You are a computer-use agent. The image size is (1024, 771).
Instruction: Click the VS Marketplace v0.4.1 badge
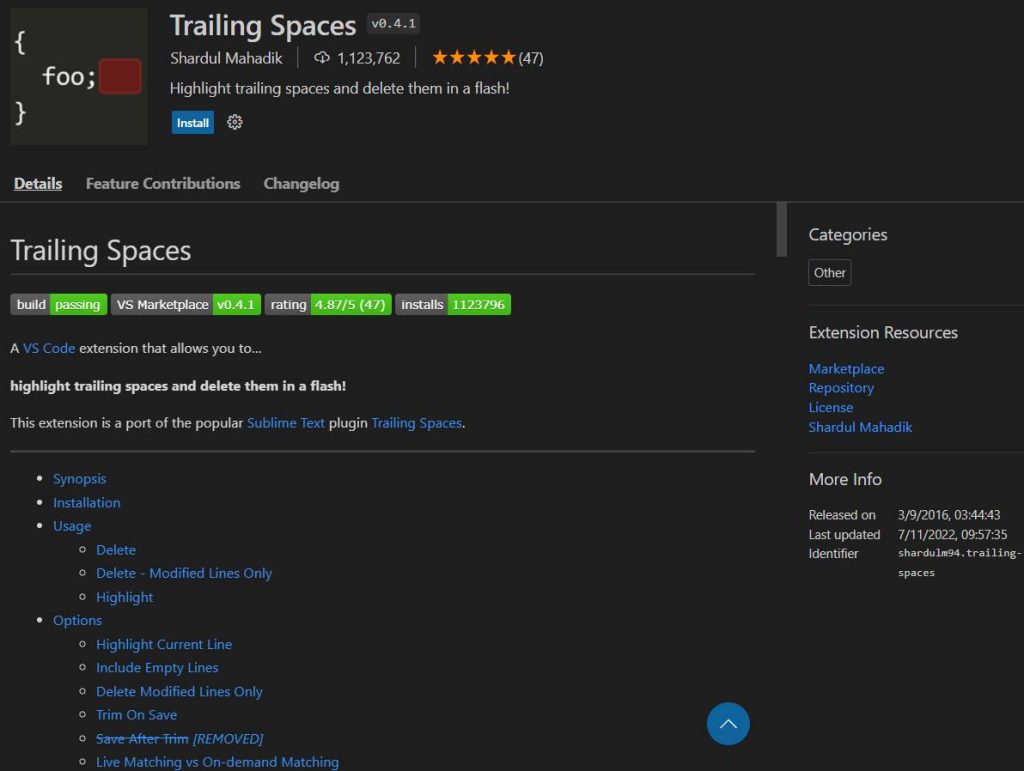coord(183,304)
